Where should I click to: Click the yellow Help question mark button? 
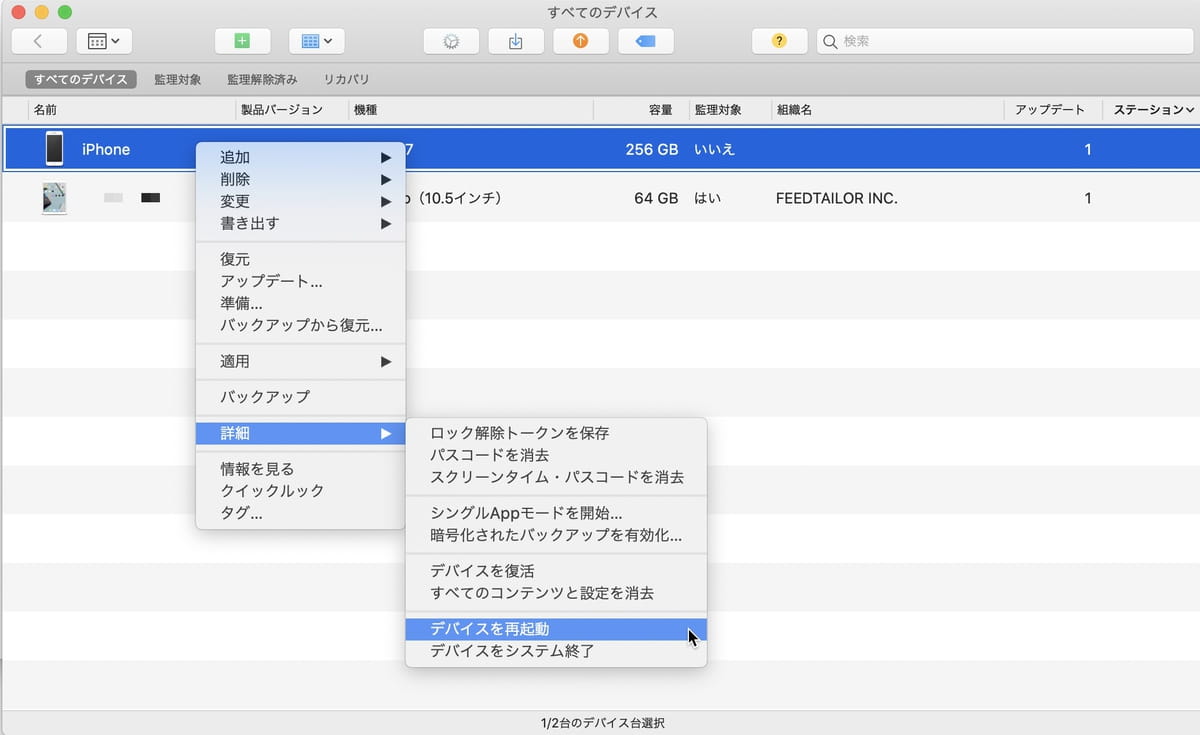click(x=779, y=41)
